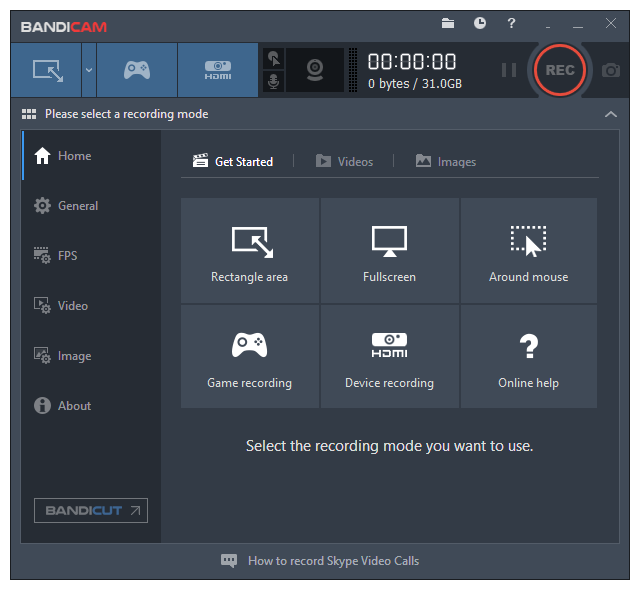
Task: Click the BANDICAM logo
Action: pos(64,27)
